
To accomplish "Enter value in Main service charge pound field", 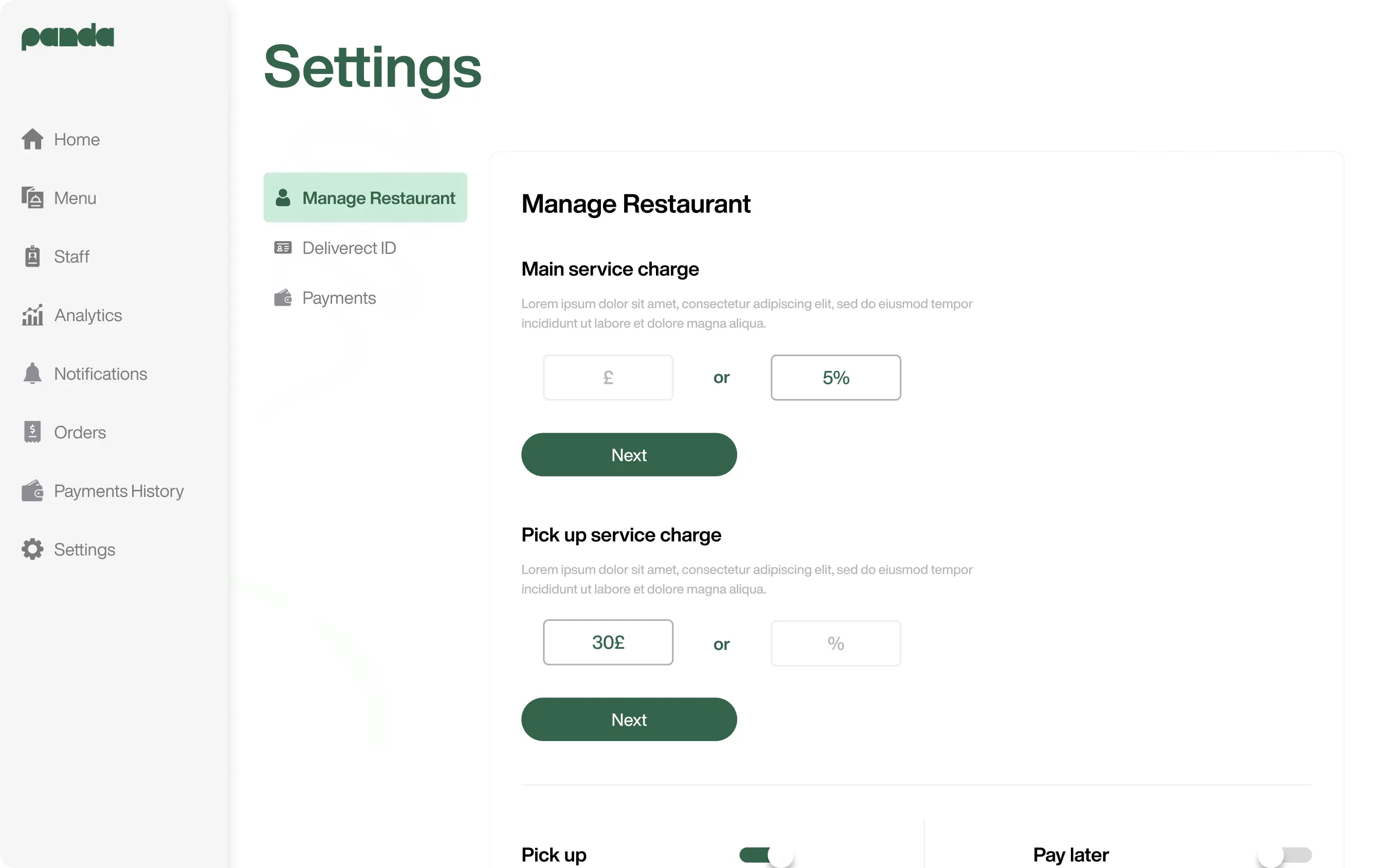I will [608, 377].
